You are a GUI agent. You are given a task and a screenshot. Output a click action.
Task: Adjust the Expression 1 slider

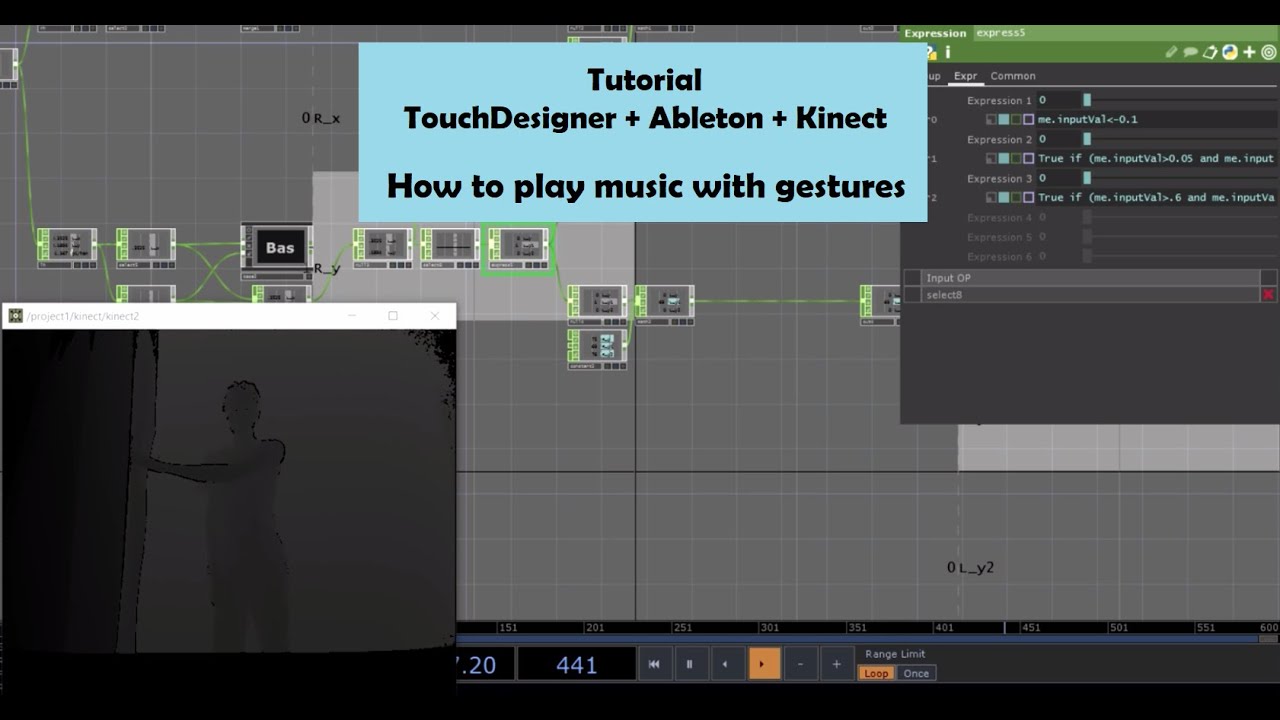pos(1180,100)
